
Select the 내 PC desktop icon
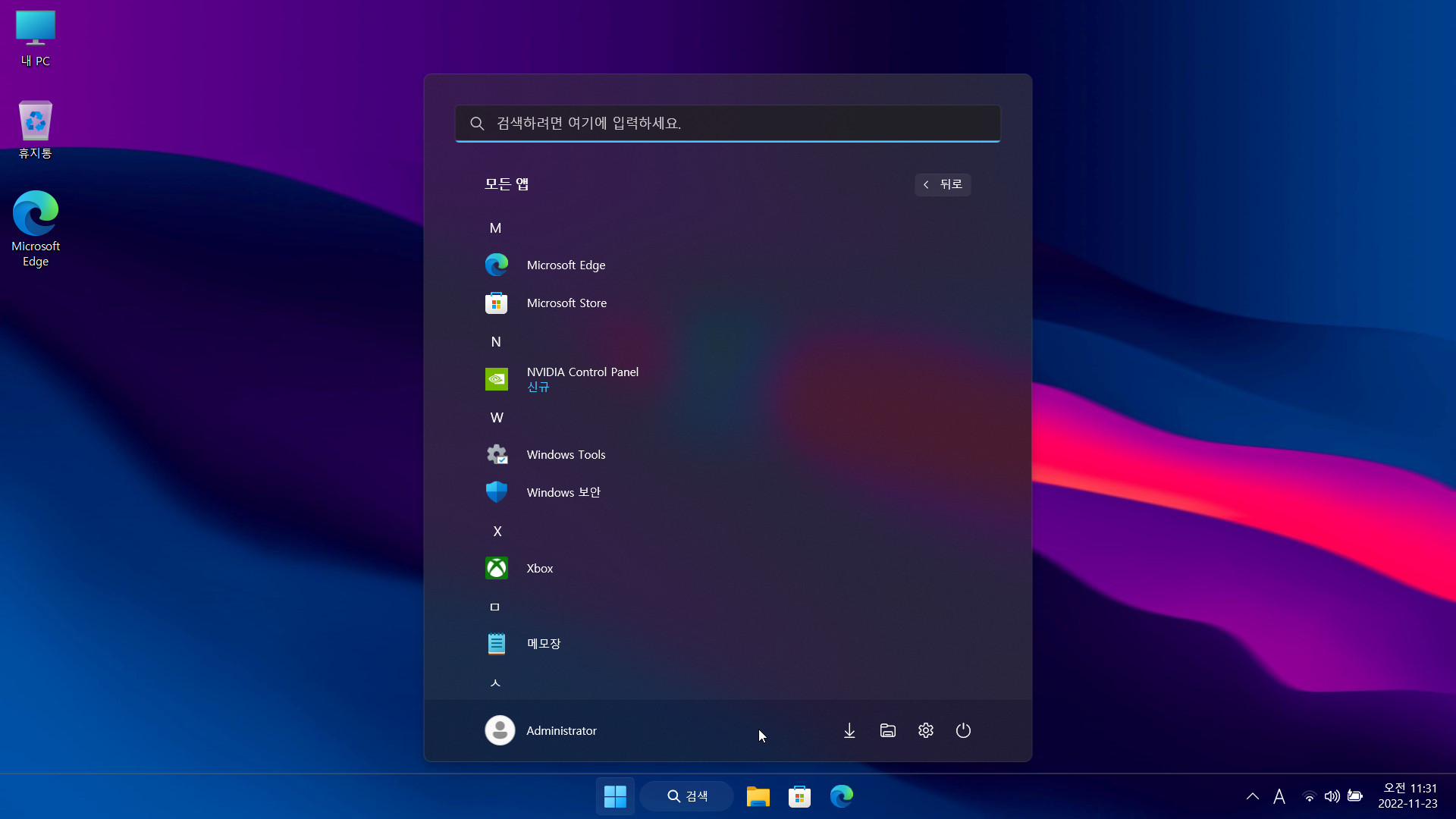(36, 39)
